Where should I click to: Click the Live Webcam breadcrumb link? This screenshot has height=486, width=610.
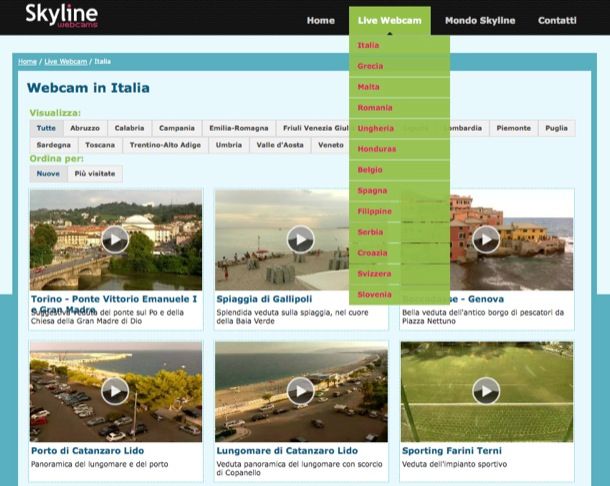[66, 61]
